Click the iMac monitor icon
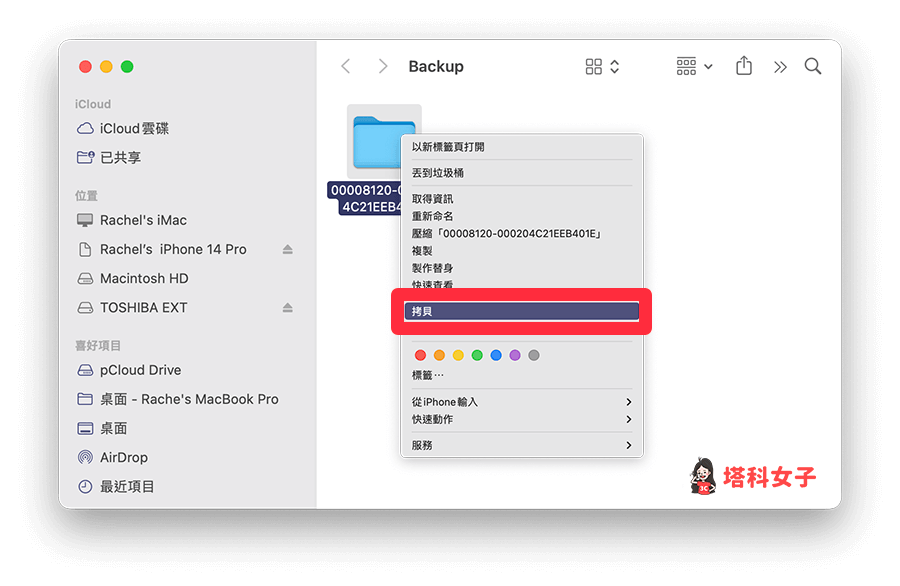900x586 pixels. click(85, 220)
